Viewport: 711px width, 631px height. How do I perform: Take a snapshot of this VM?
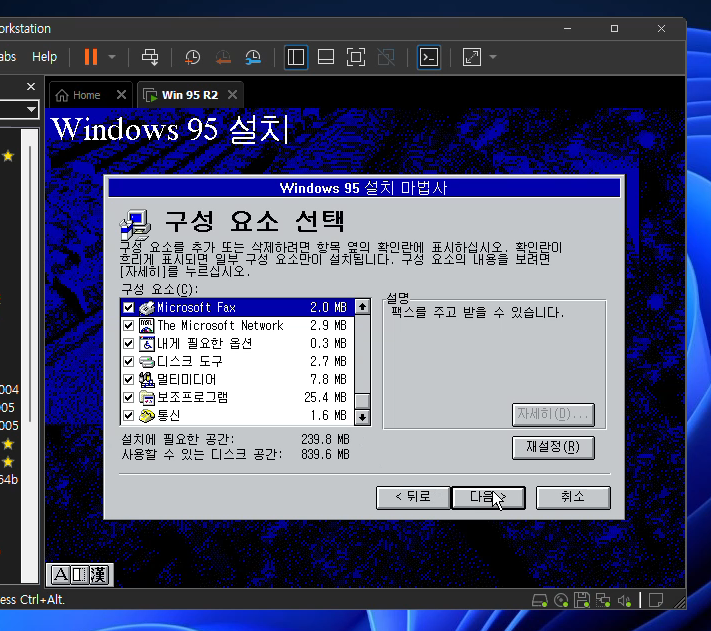(193, 57)
